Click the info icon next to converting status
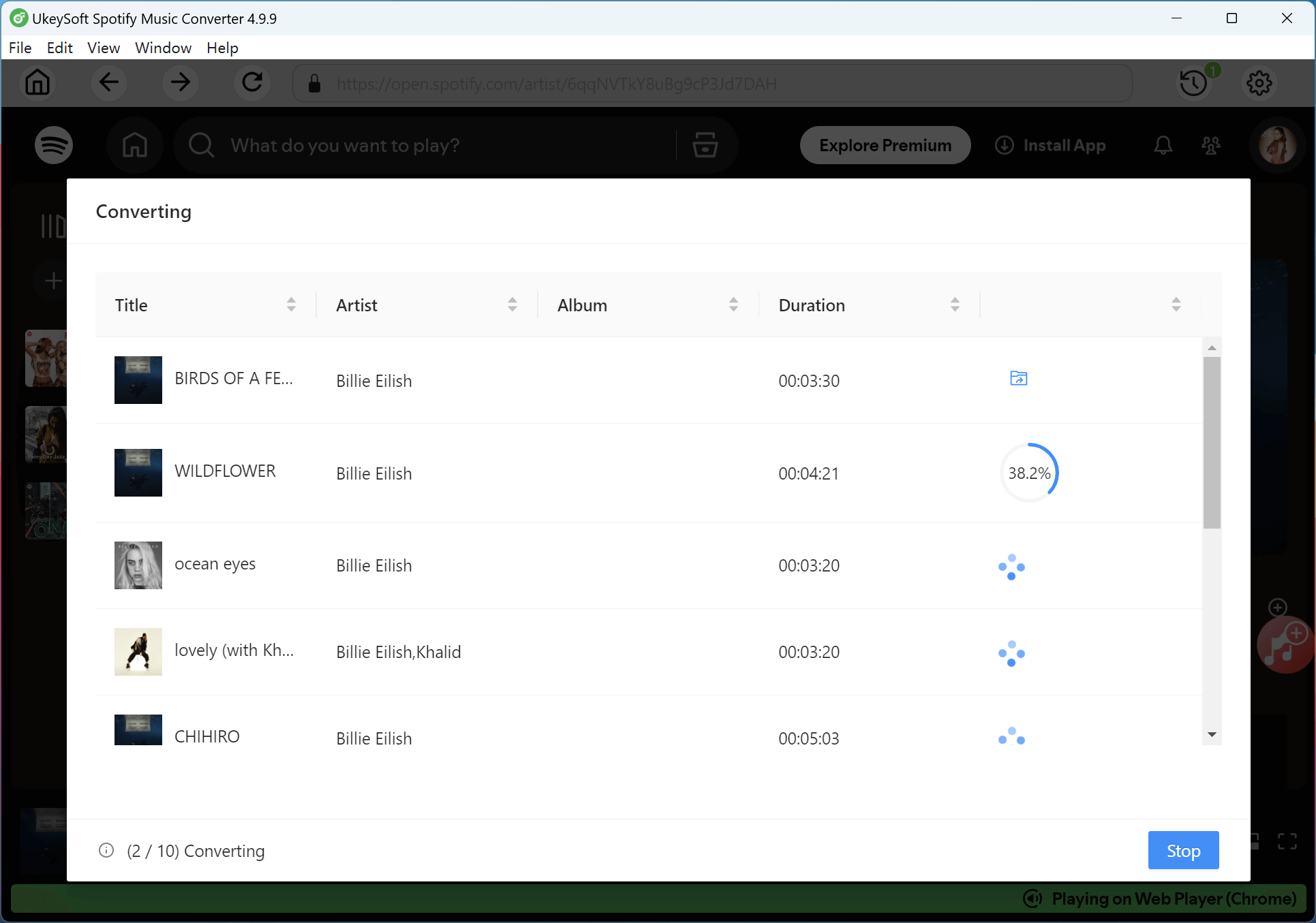 106,851
